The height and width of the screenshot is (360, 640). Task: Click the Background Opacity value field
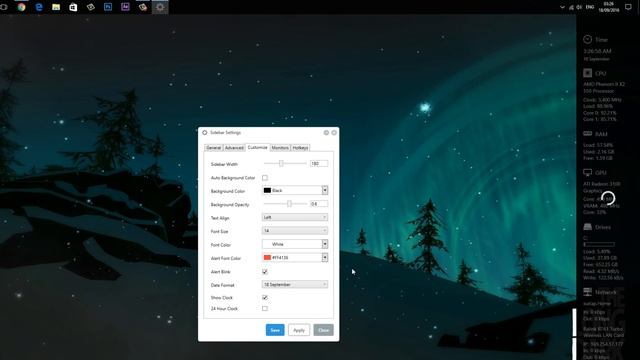tap(319, 204)
